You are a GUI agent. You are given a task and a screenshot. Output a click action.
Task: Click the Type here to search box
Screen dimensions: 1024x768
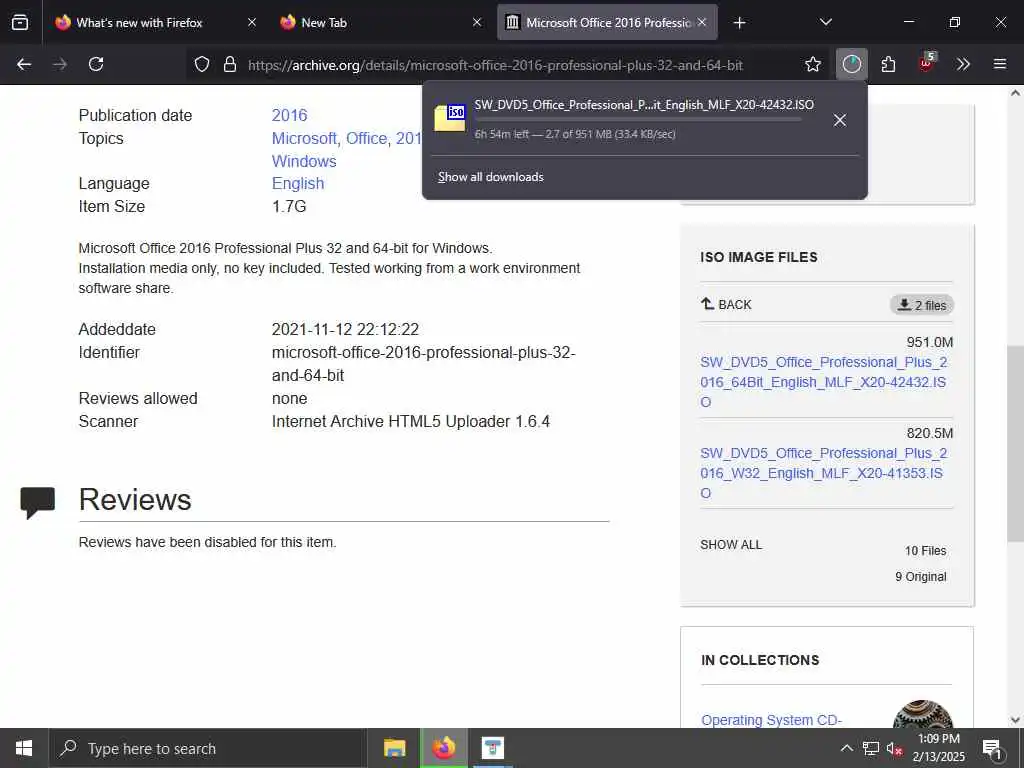208,748
